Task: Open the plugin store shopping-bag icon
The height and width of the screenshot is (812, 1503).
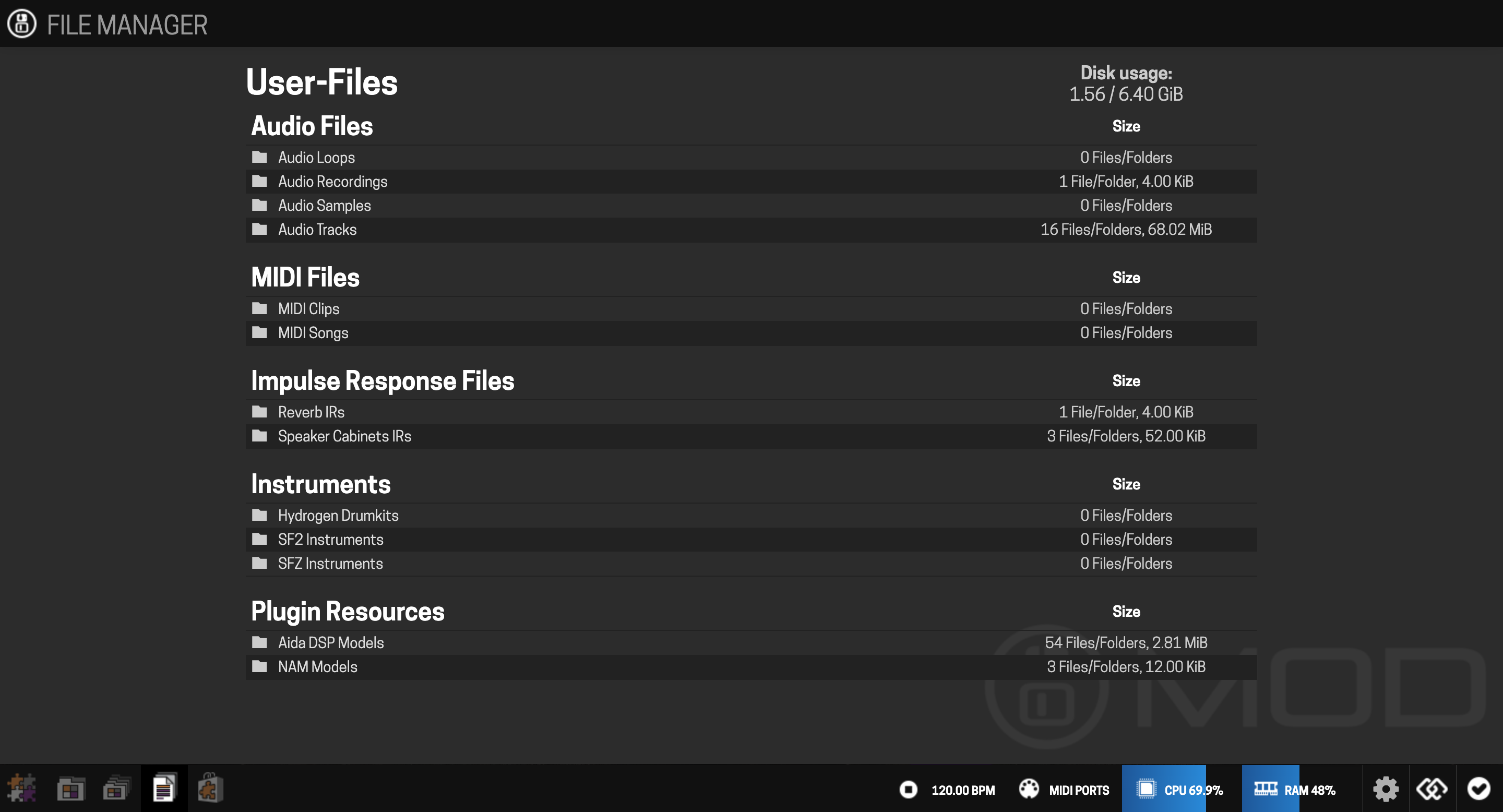Action: (210, 789)
